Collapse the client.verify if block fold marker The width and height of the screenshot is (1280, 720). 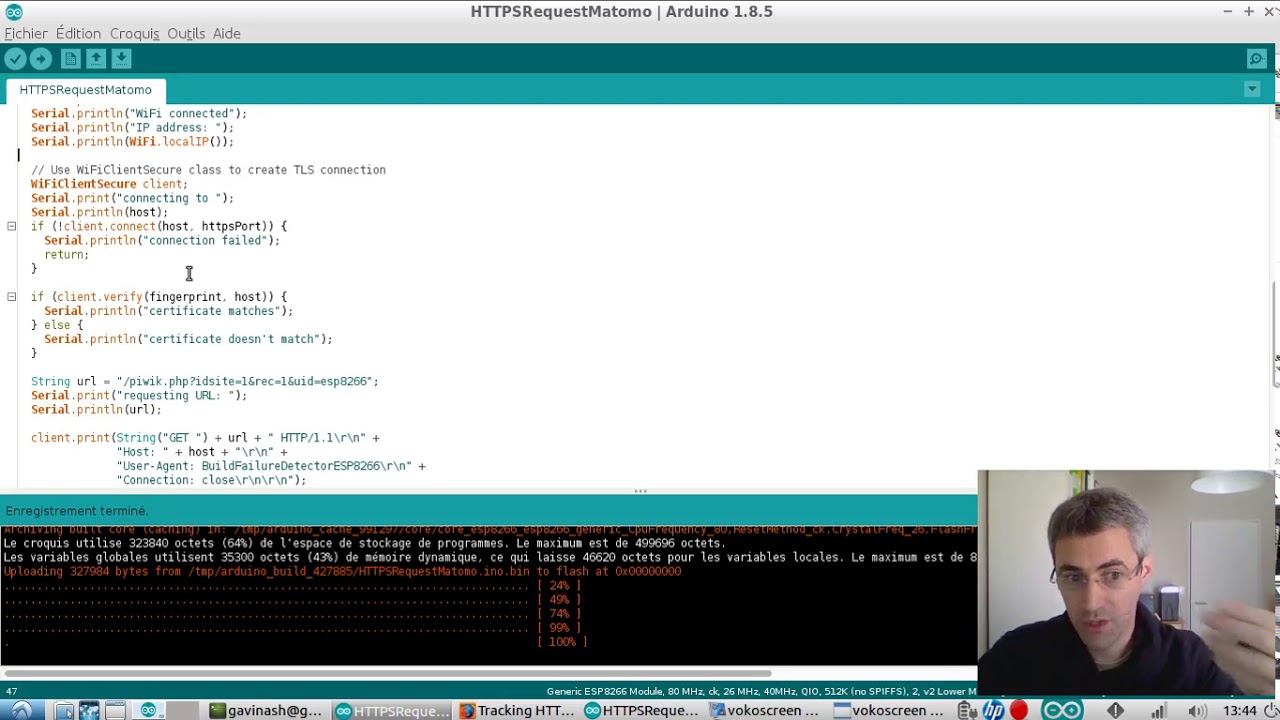[x=12, y=297]
